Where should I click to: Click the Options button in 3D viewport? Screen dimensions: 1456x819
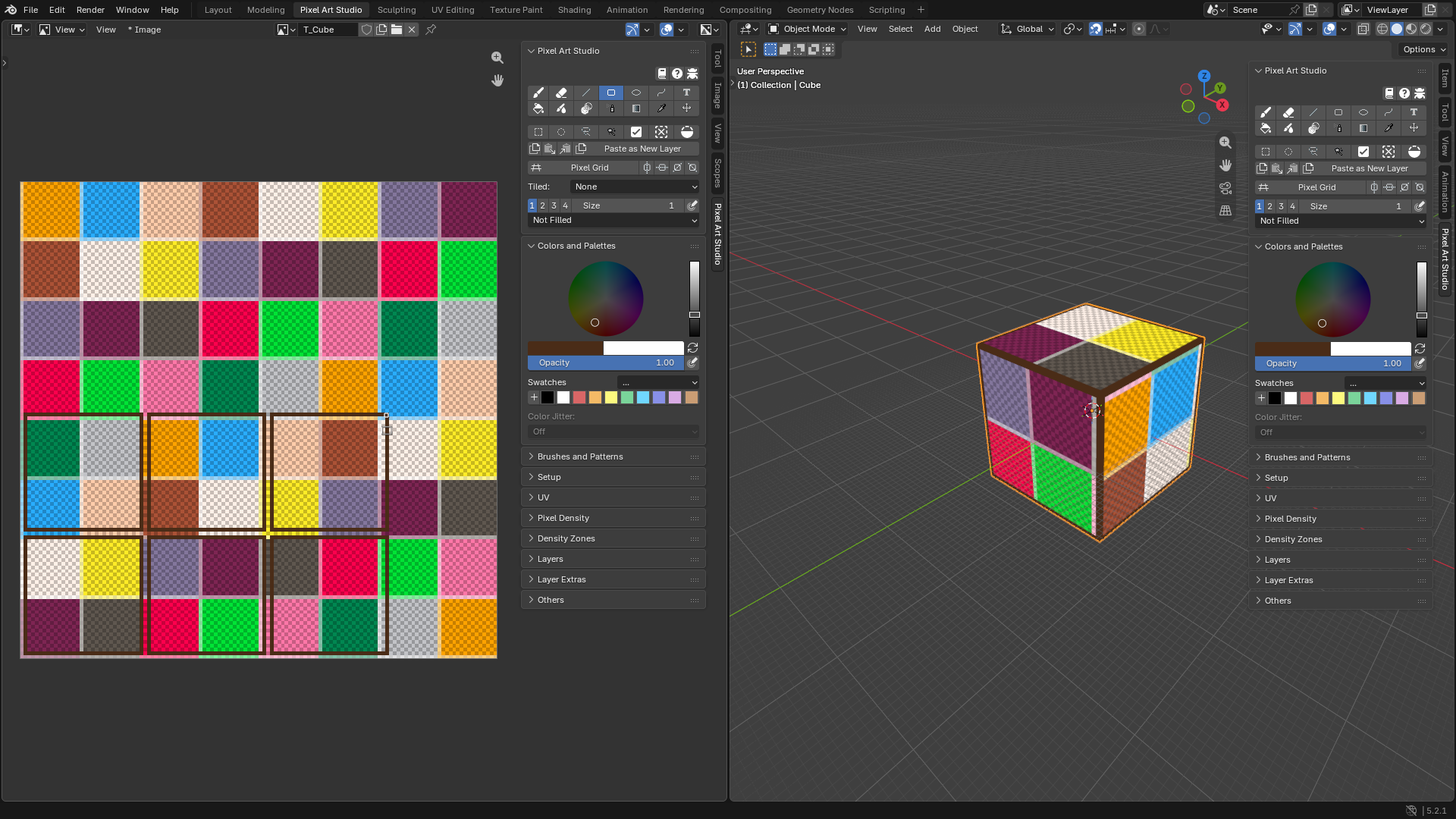(1423, 49)
